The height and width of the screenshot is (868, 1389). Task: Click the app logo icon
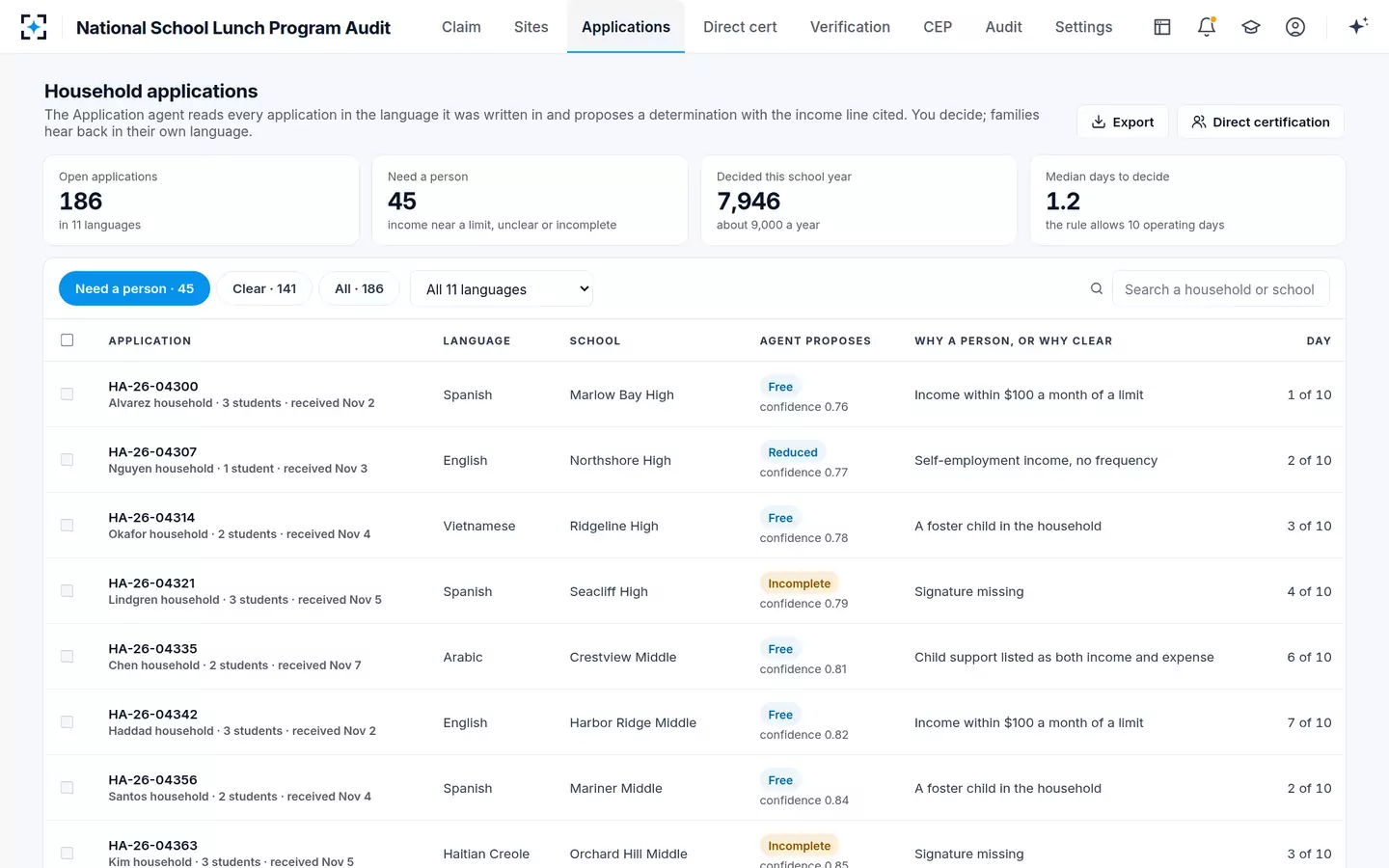(34, 27)
